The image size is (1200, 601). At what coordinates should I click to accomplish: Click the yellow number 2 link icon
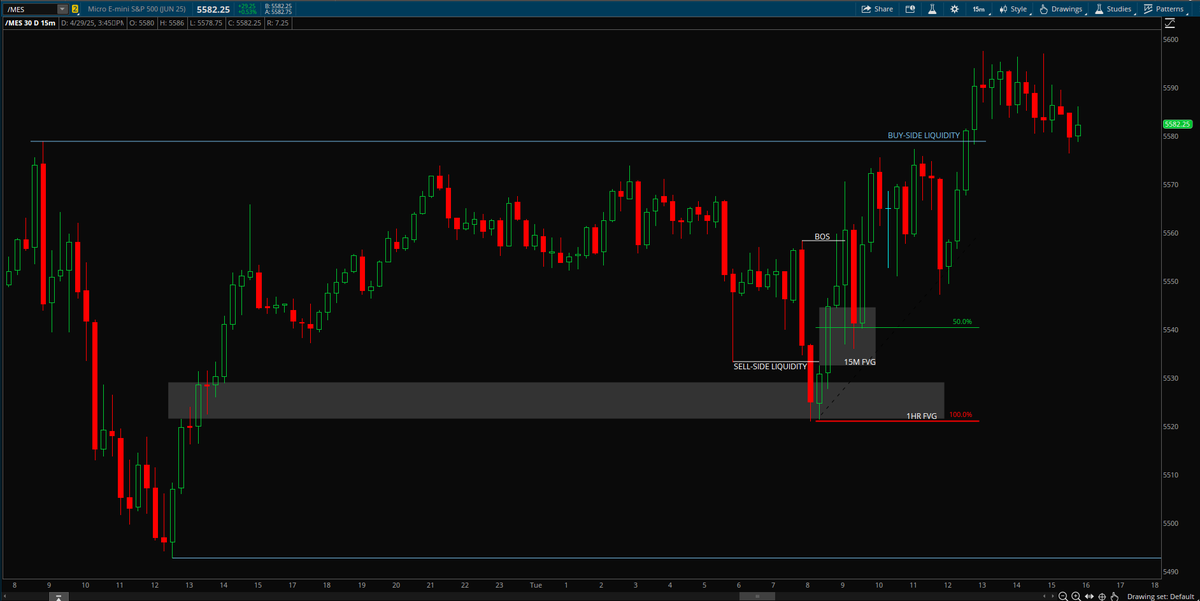76,9
